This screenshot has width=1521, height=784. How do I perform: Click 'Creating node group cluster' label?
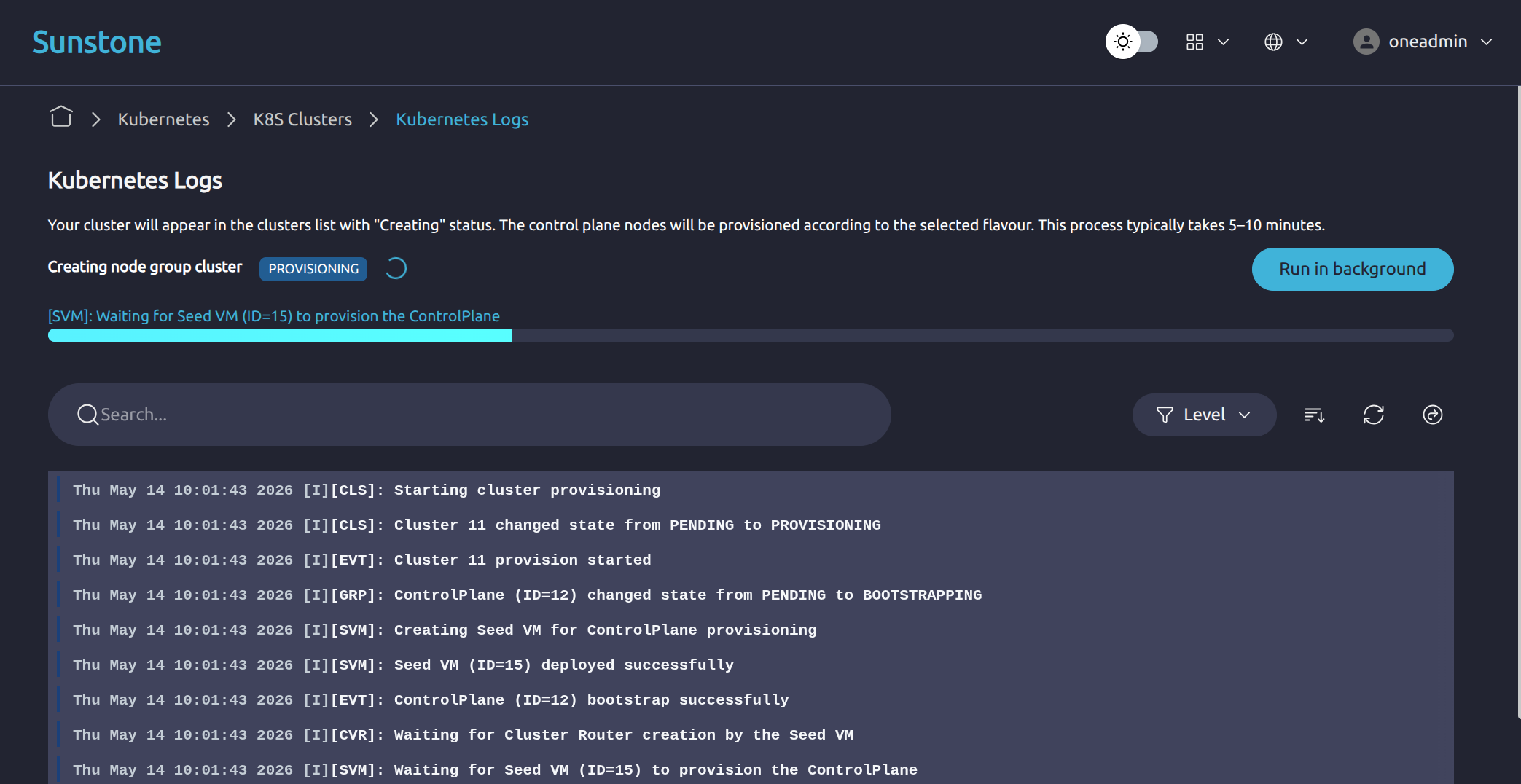145,267
